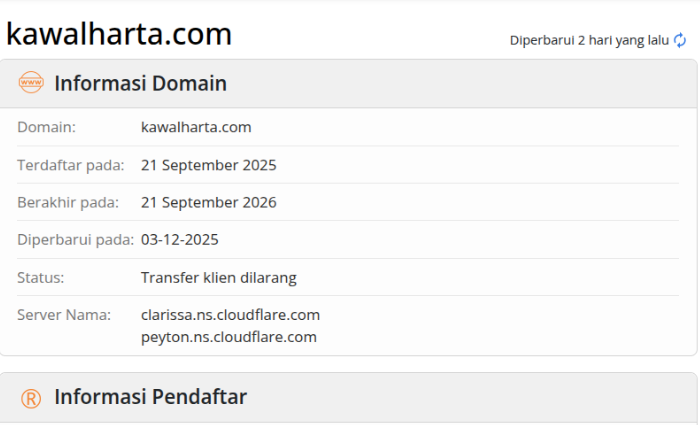
Task: Click the Server Nama: label
Action: pos(64,315)
